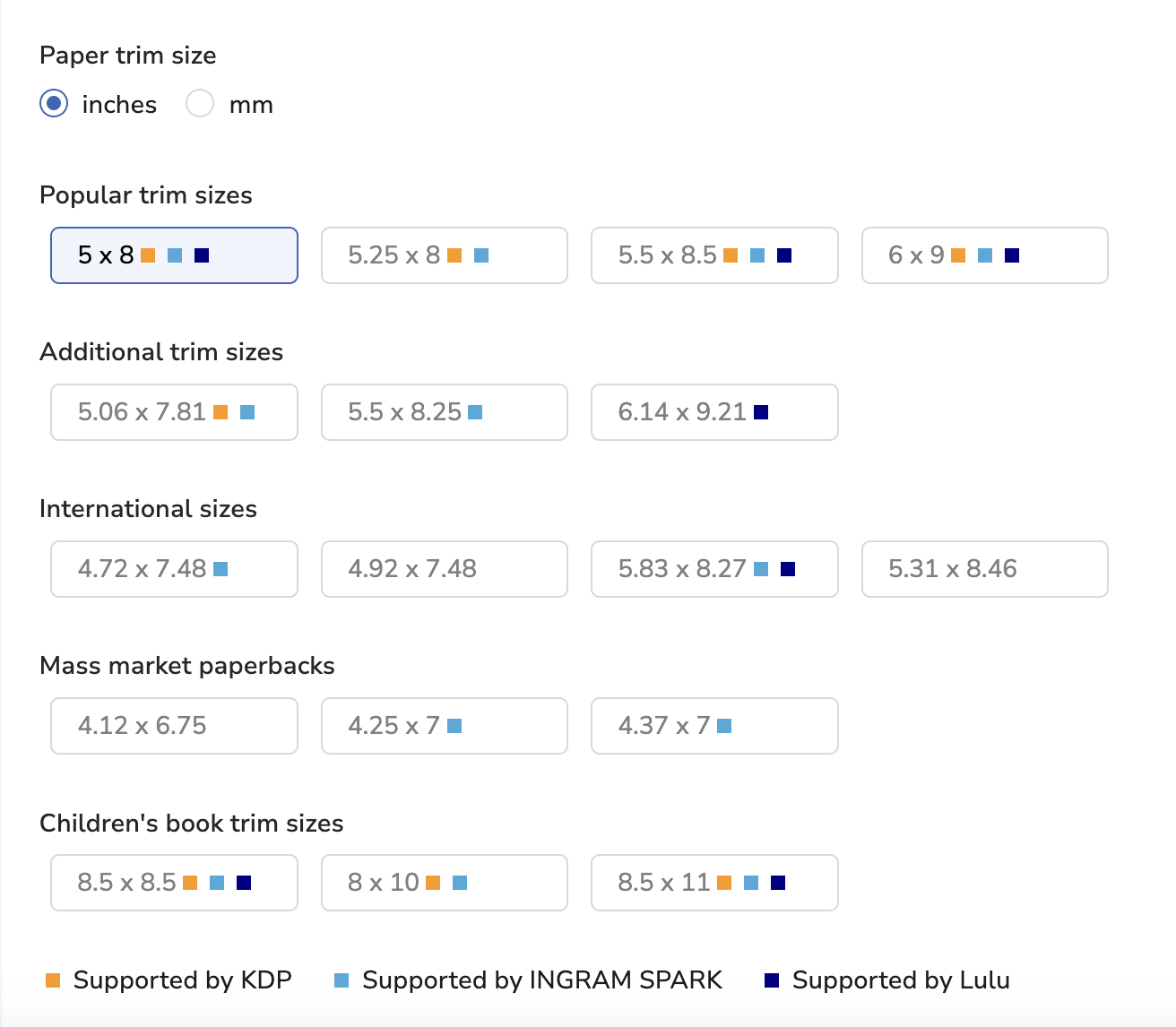Viewport: 1176px width, 1027px height.
Task: Select the inches radio button
Action: [54, 104]
